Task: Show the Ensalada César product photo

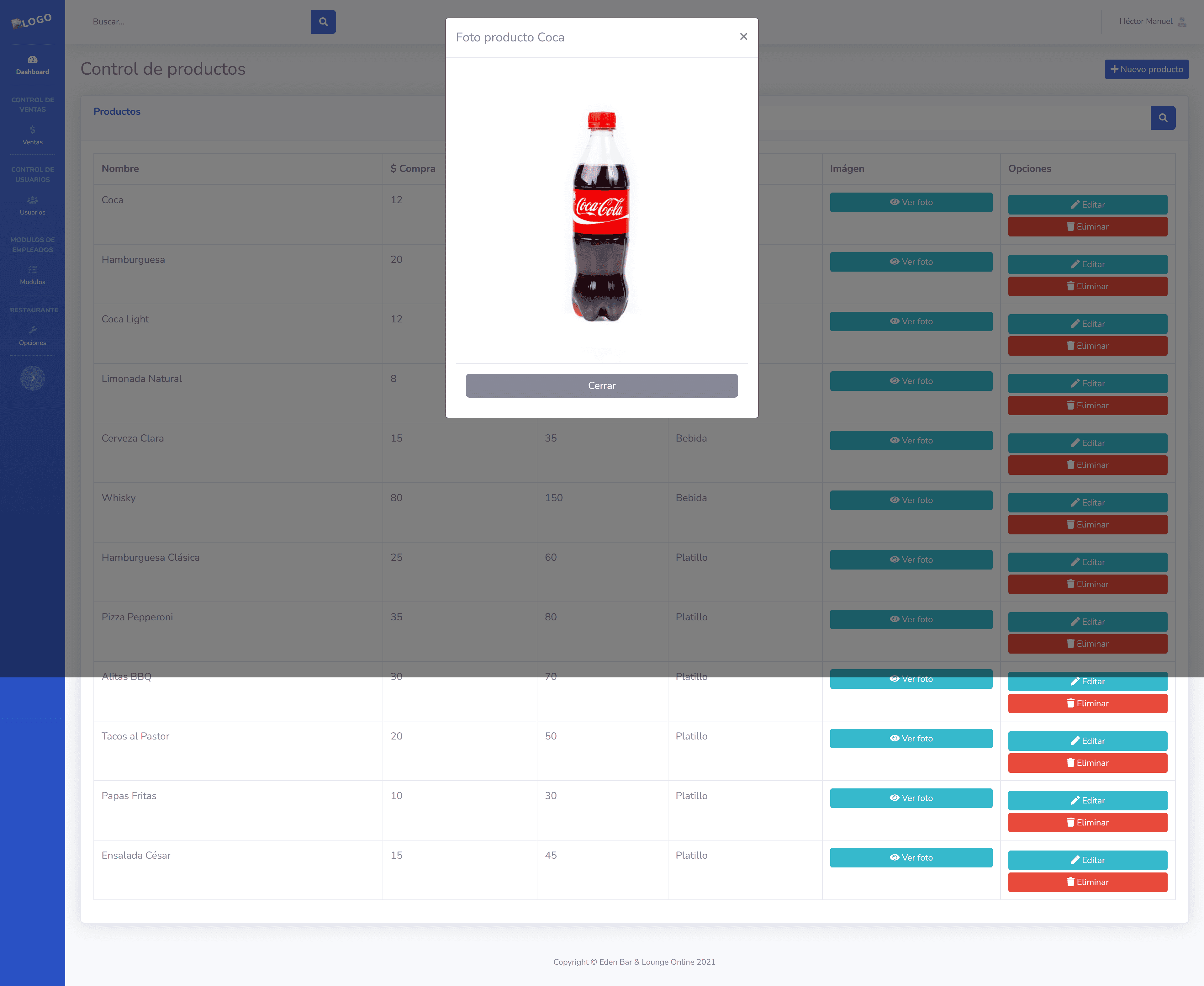Action: coord(911,858)
